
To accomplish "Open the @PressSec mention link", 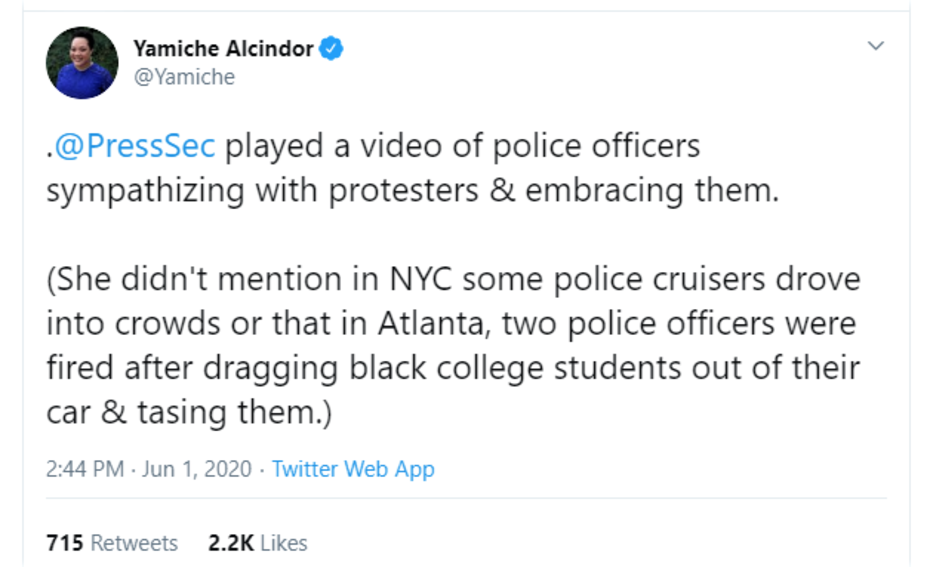I will pyautogui.click(x=134, y=146).
